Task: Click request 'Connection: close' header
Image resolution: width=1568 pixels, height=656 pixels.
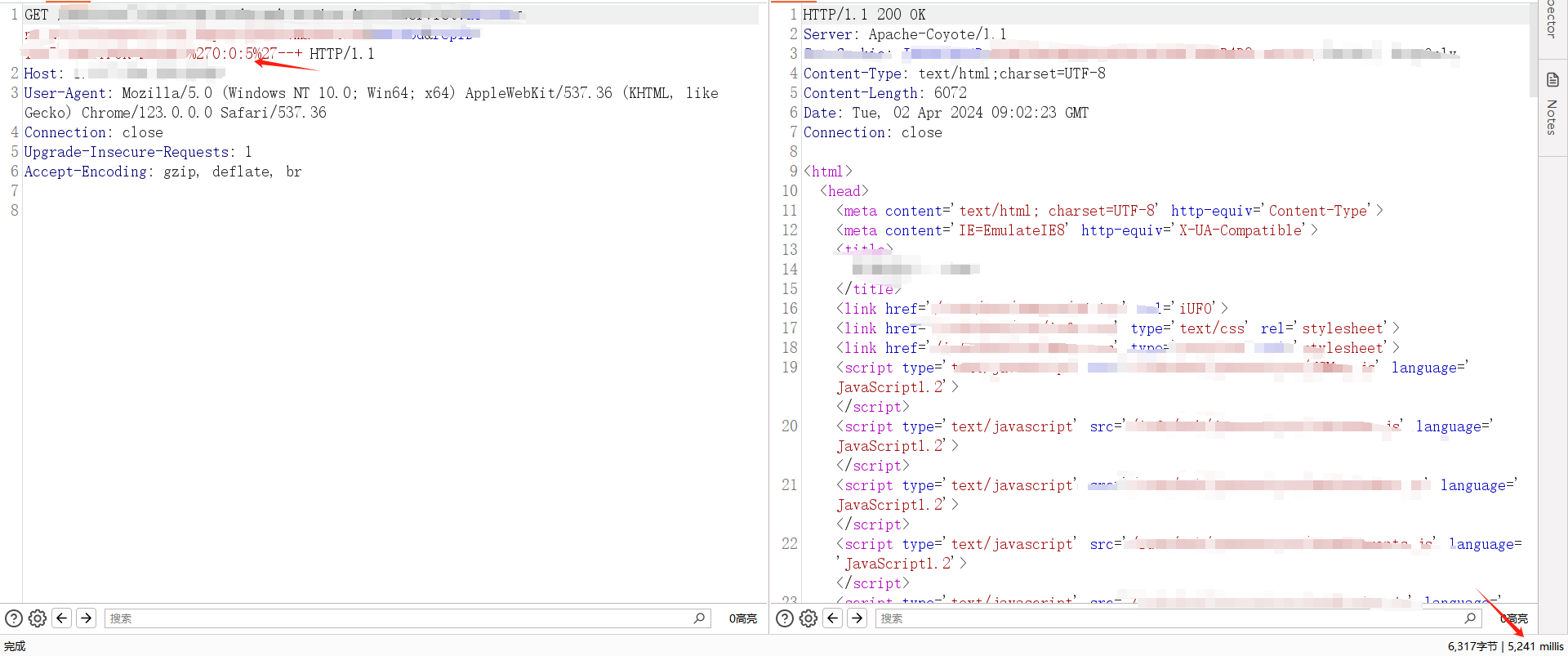Action: (x=94, y=132)
